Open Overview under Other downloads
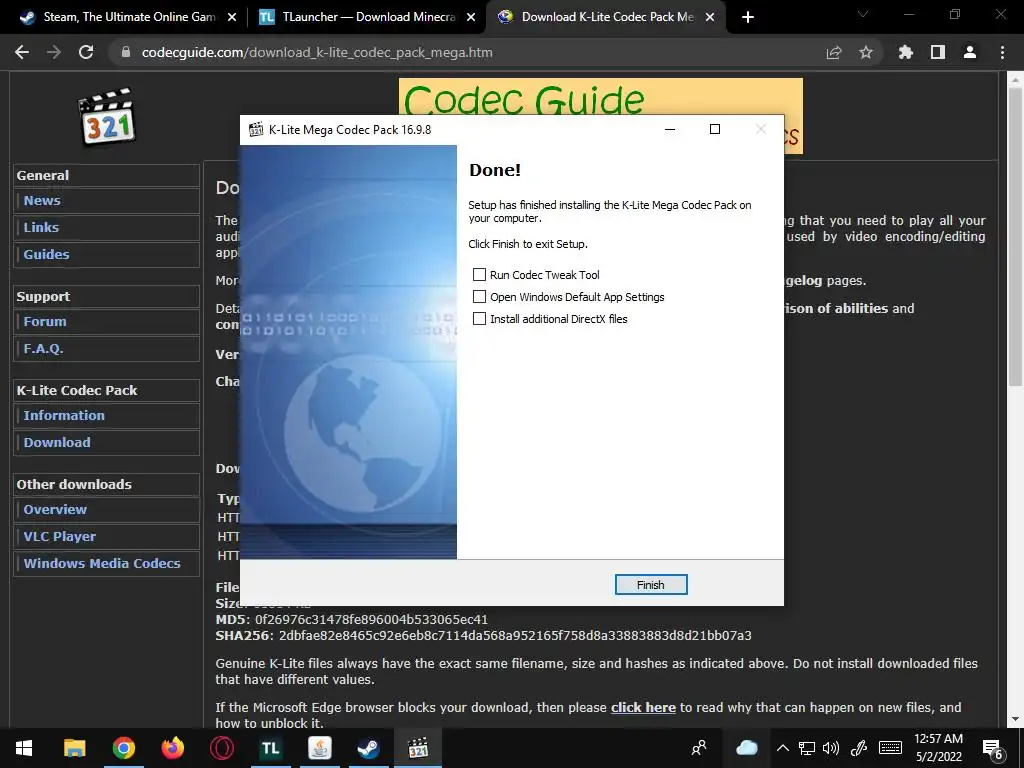 [x=55, y=509]
